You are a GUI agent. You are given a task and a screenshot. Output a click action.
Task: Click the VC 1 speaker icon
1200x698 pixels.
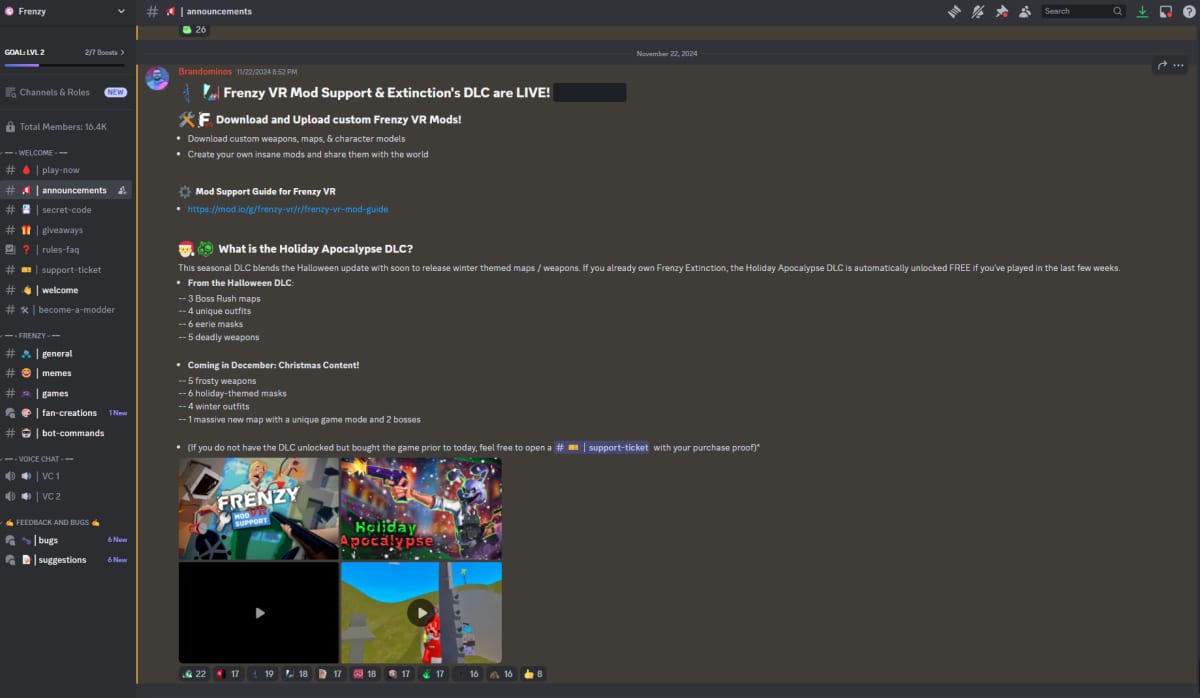(x=10, y=476)
